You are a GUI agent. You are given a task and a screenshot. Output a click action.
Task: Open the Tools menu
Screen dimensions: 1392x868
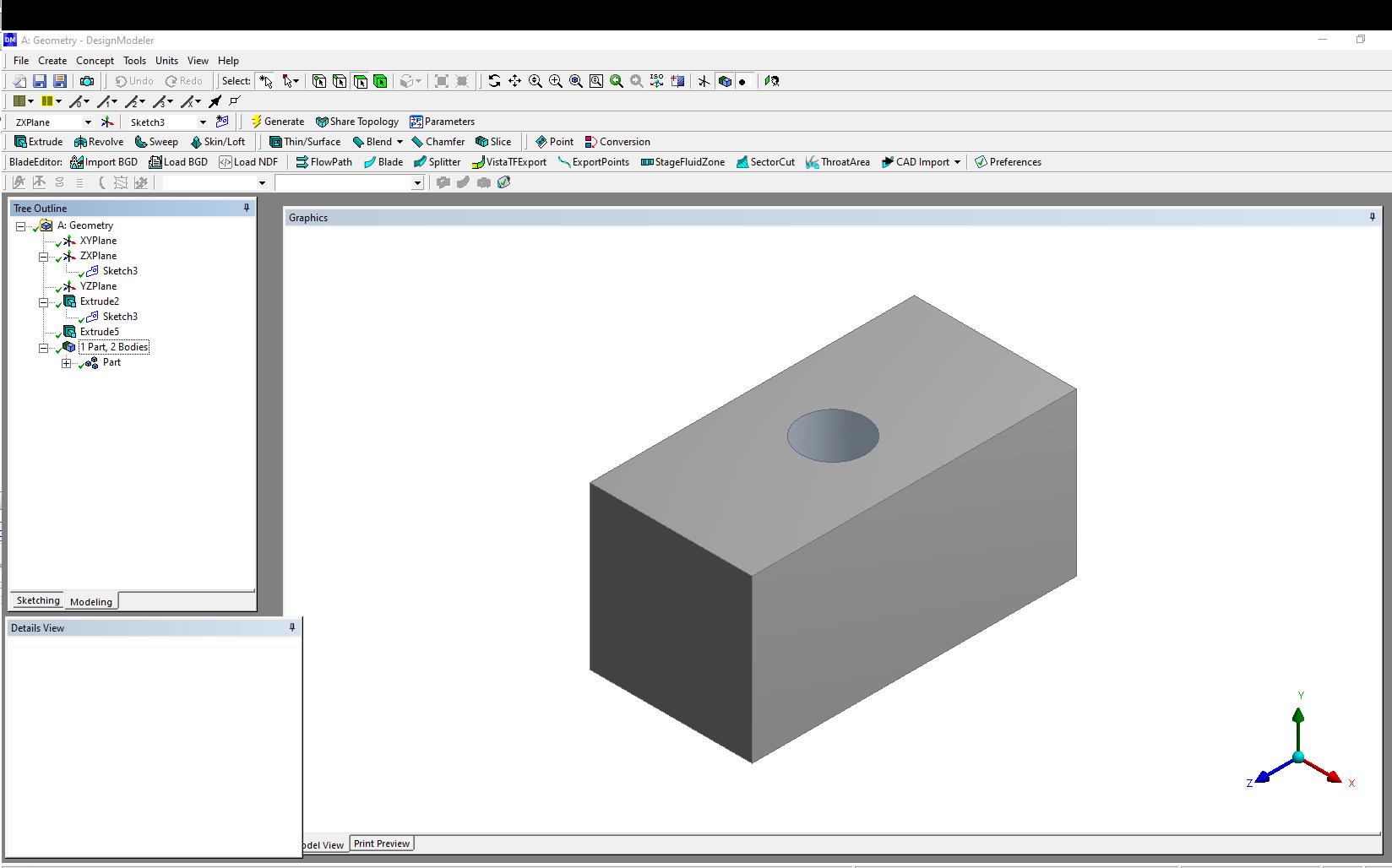point(134,61)
